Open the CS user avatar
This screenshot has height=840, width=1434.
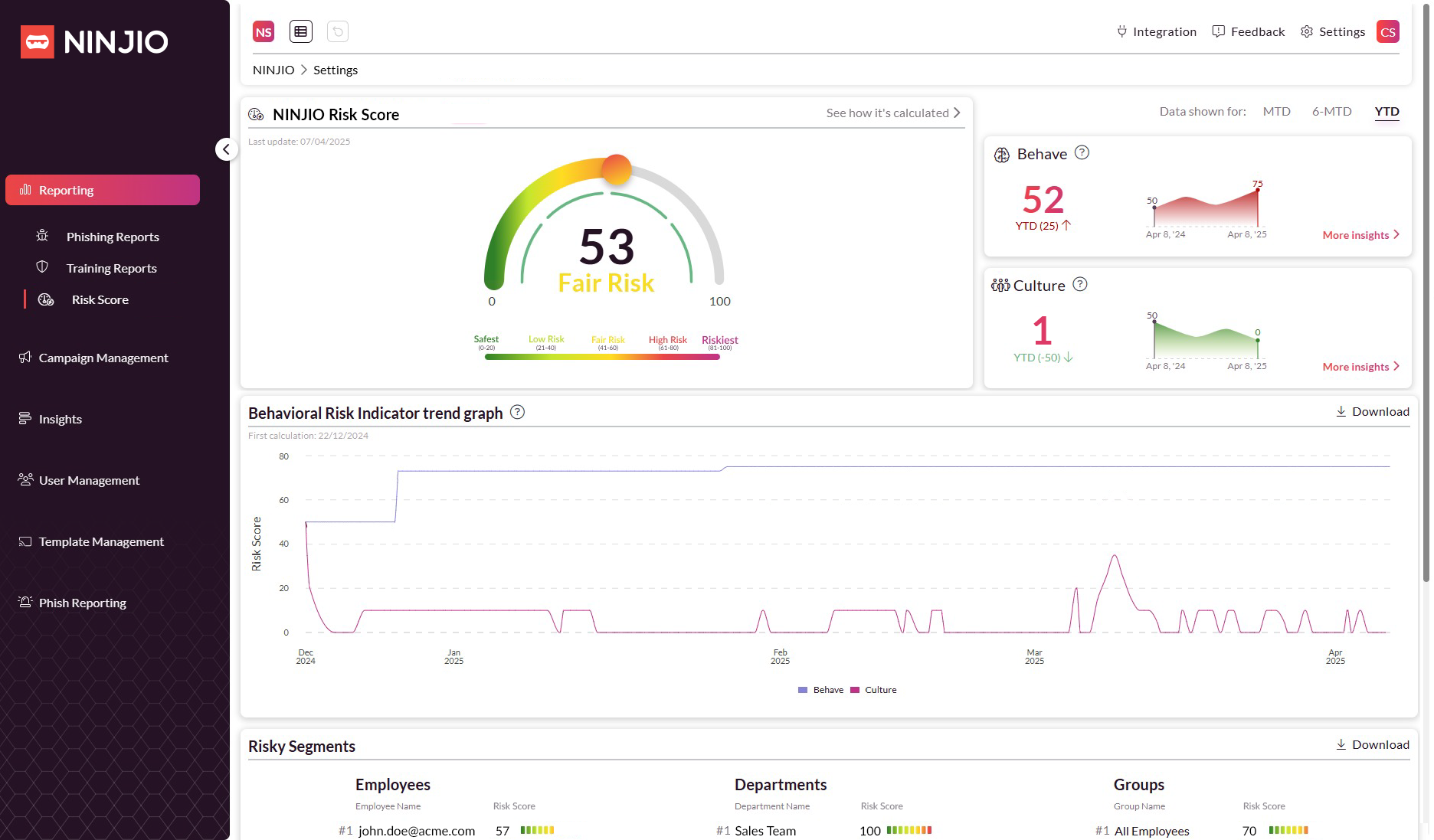1388,31
